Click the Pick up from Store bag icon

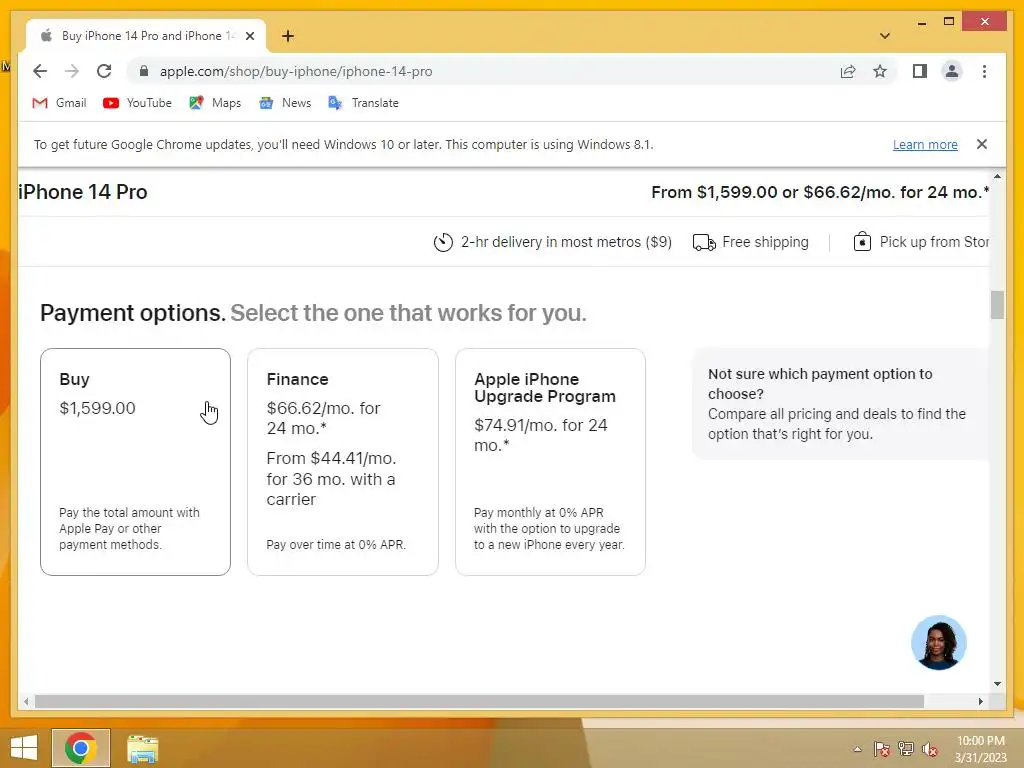point(862,242)
